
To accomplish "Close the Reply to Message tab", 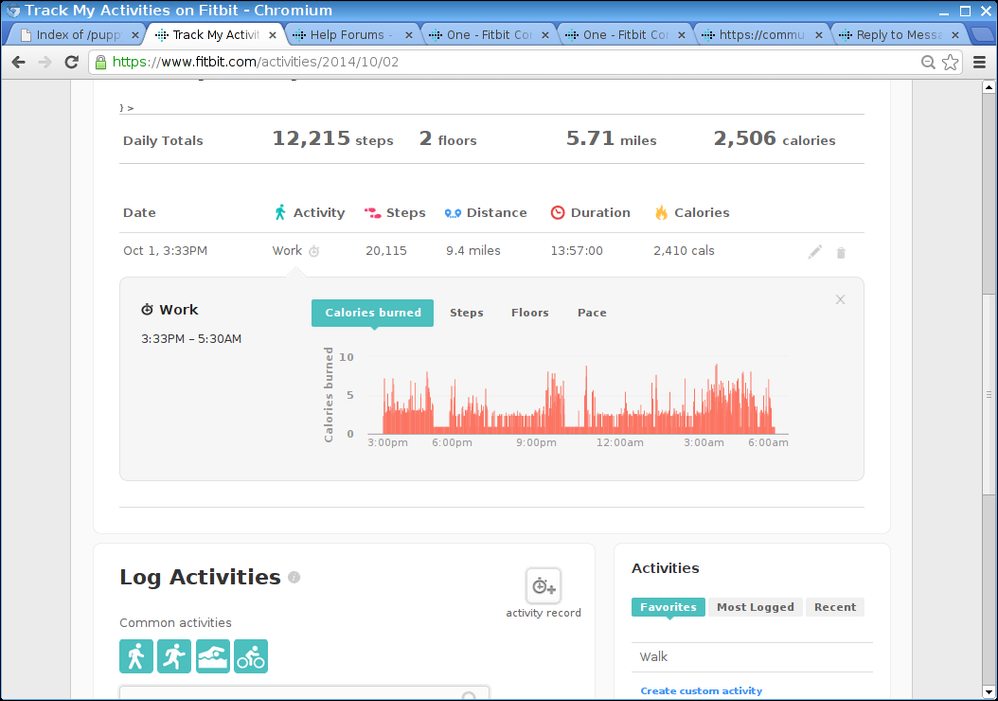I will pyautogui.click(x=955, y=35).
